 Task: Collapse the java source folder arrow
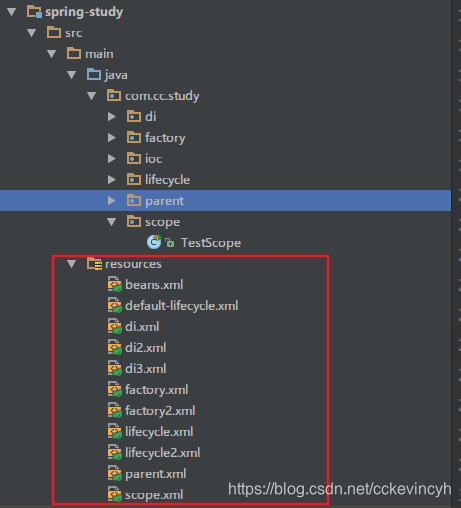pos(72,75)
